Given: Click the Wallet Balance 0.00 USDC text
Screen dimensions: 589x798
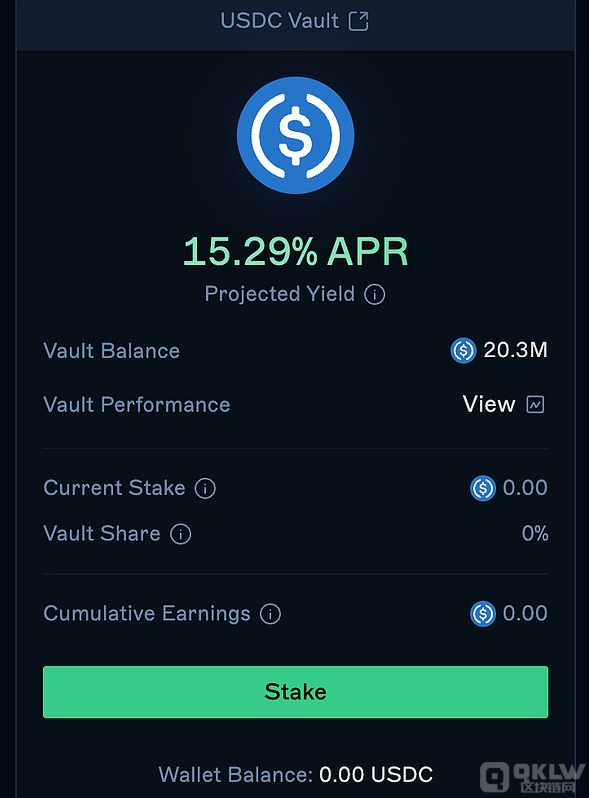Looking at the screenshot, I should 295,775.
